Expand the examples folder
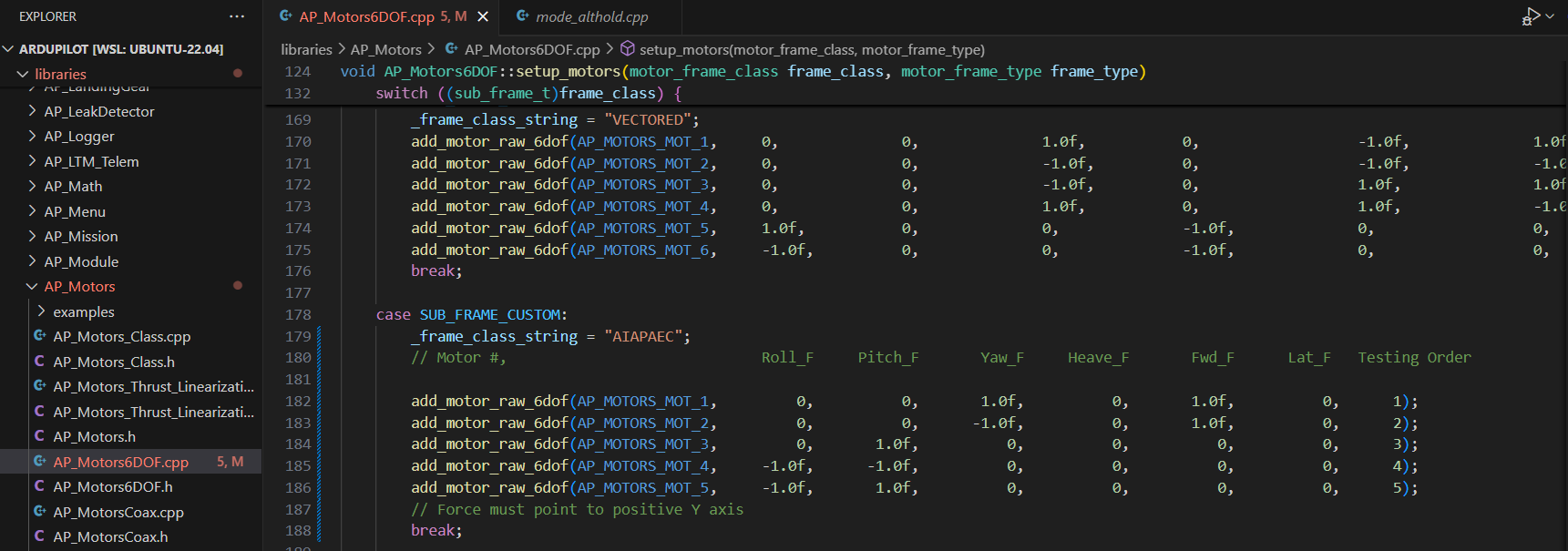The width and height of the screenshot is (1568, 551). (x=41, y=311)
